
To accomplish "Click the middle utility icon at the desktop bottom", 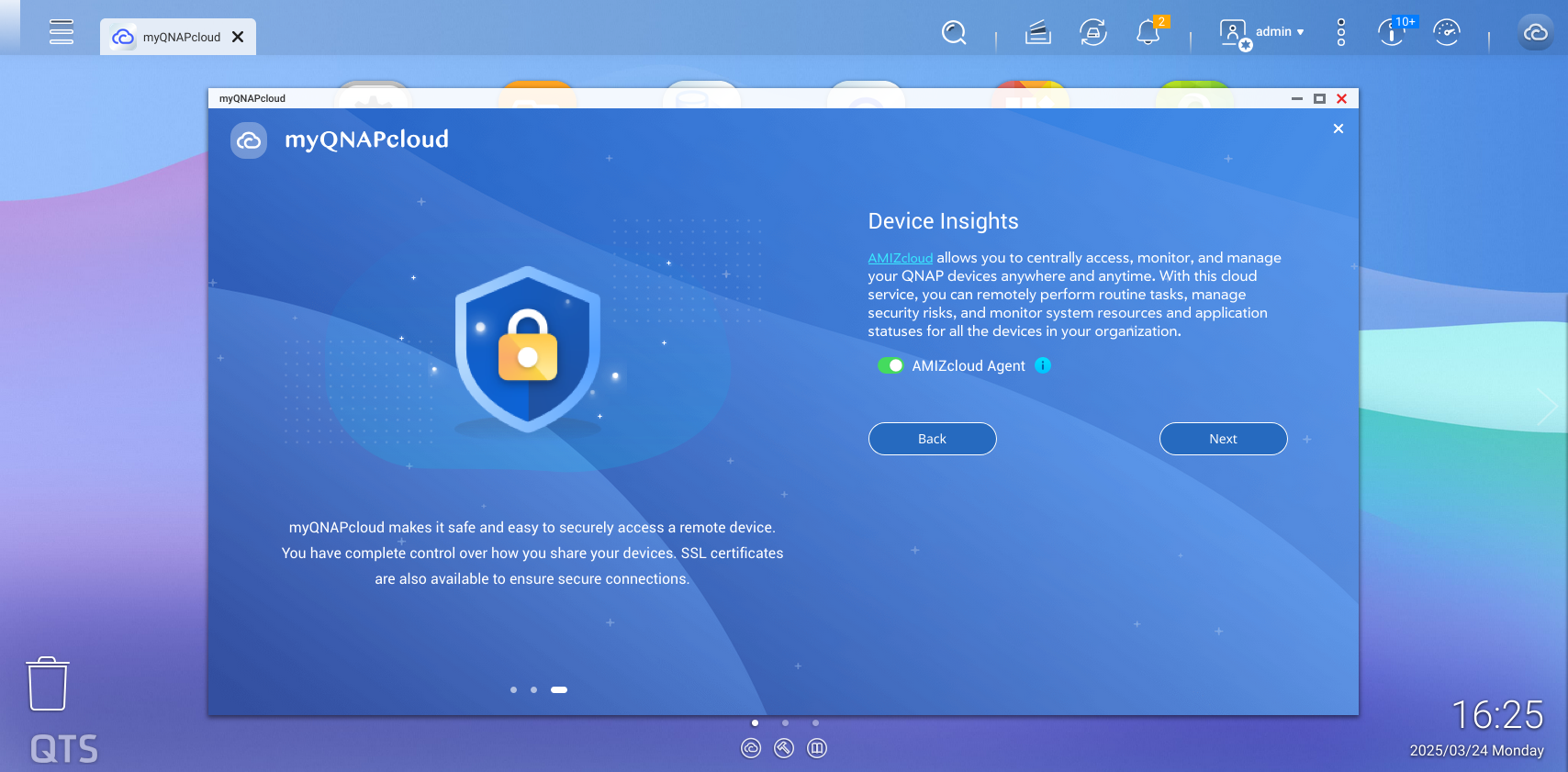I will pos(784,748).
